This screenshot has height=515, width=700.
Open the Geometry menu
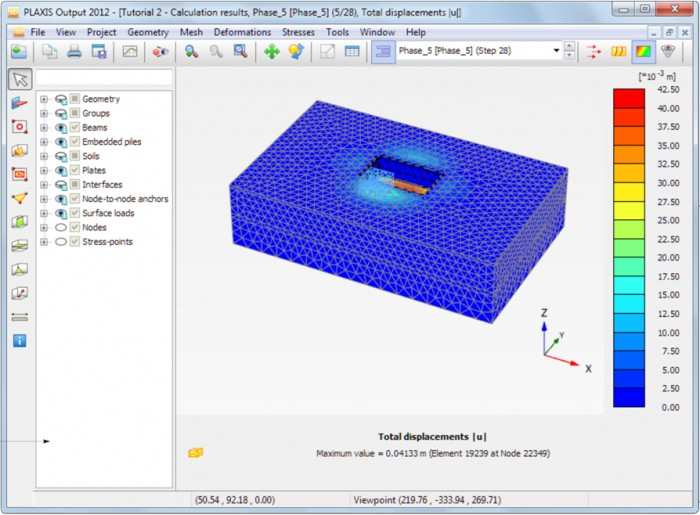pyautogui.click(x=148, y=32)
